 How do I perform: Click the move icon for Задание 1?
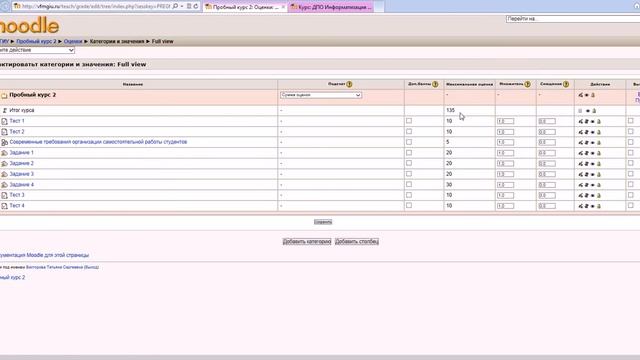pos(587,153)
